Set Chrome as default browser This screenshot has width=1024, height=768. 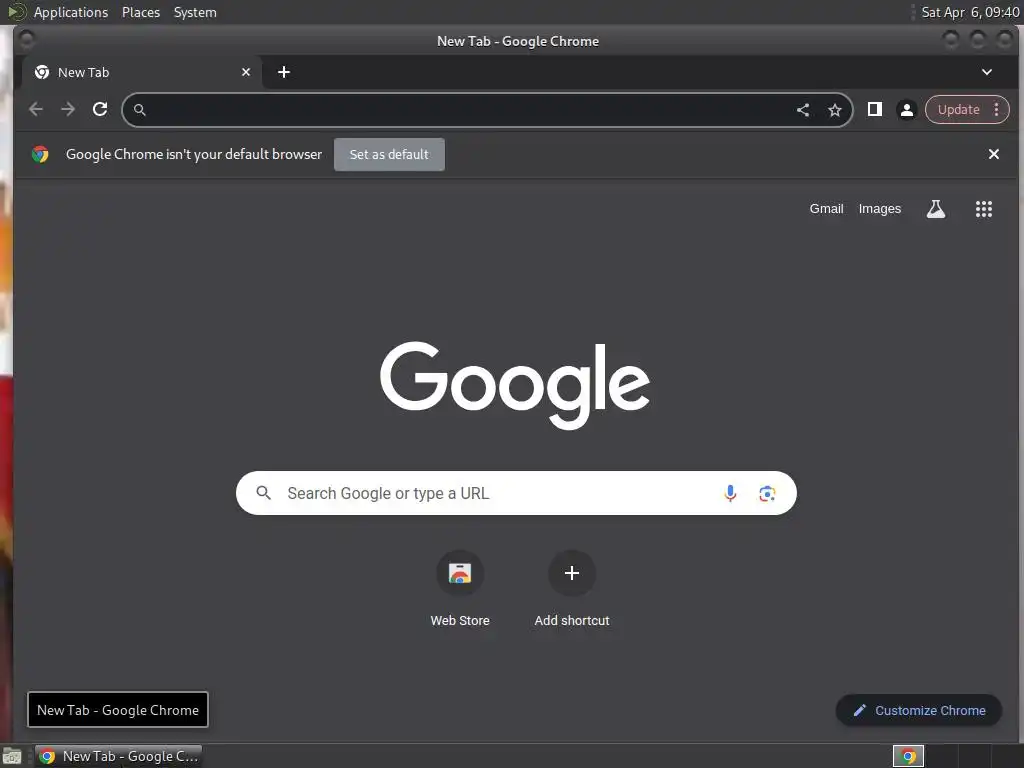coord(389,155)
